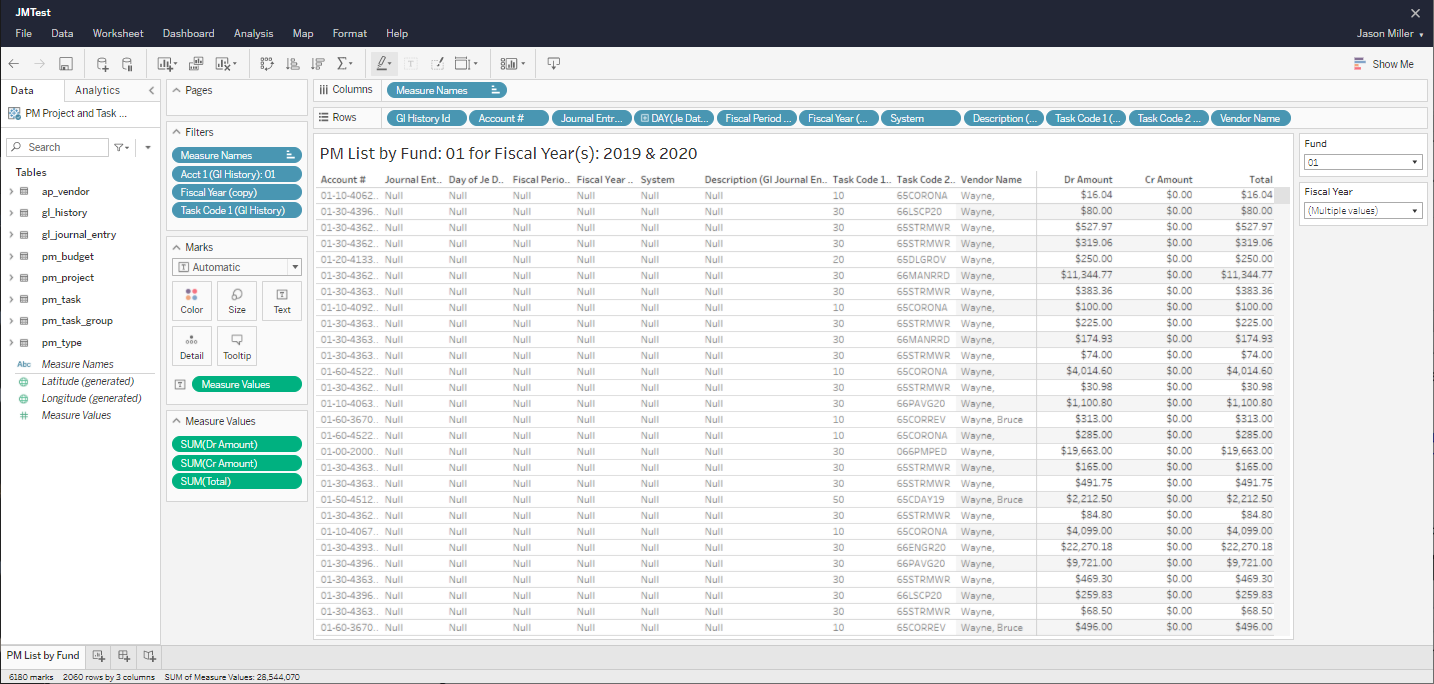This screenshot has height=684, width=1434.
Task: Select the Measure Values field in Data pane
Action: pos(76,415)
